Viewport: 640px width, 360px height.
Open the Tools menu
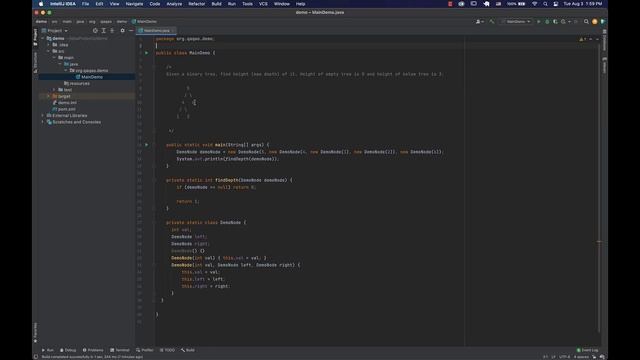[247, 4]
